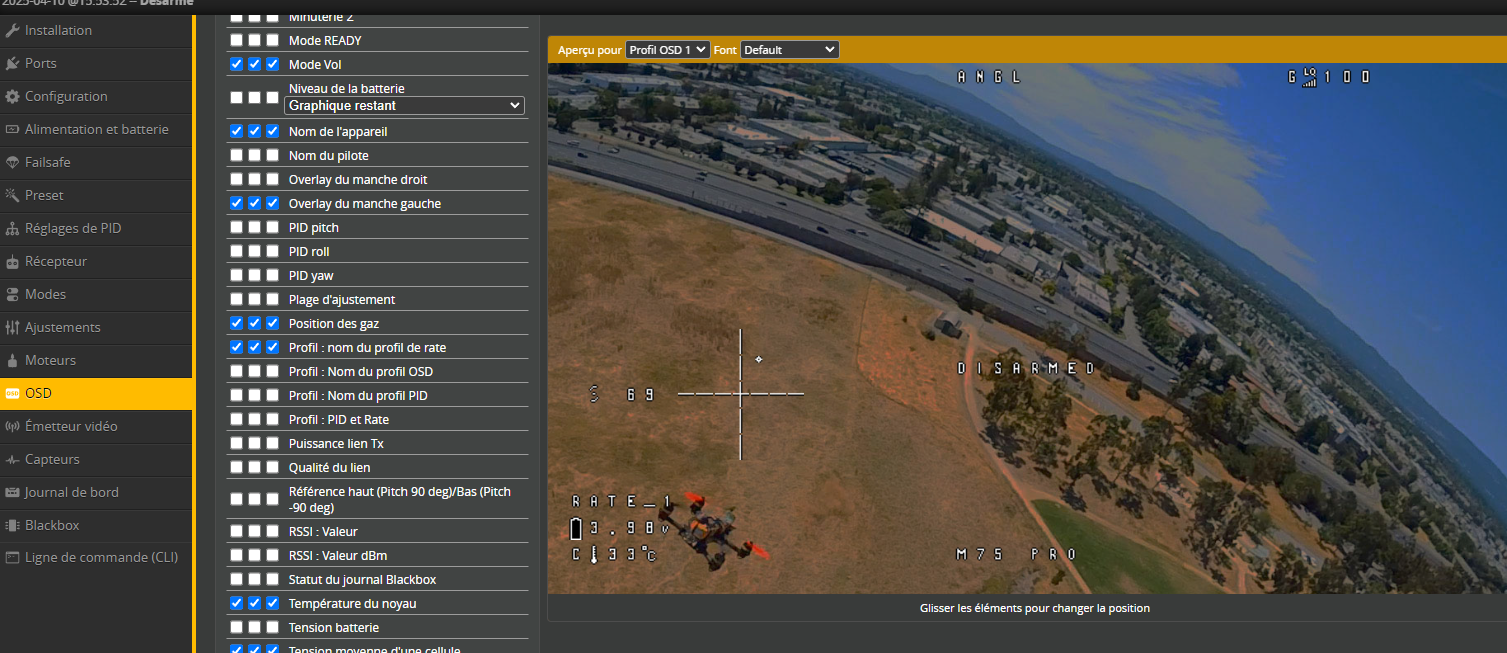The width and height of the screenshot is (1507, 653).
Task: Open the Font Default dropdown
Action: tap(789, 49)
